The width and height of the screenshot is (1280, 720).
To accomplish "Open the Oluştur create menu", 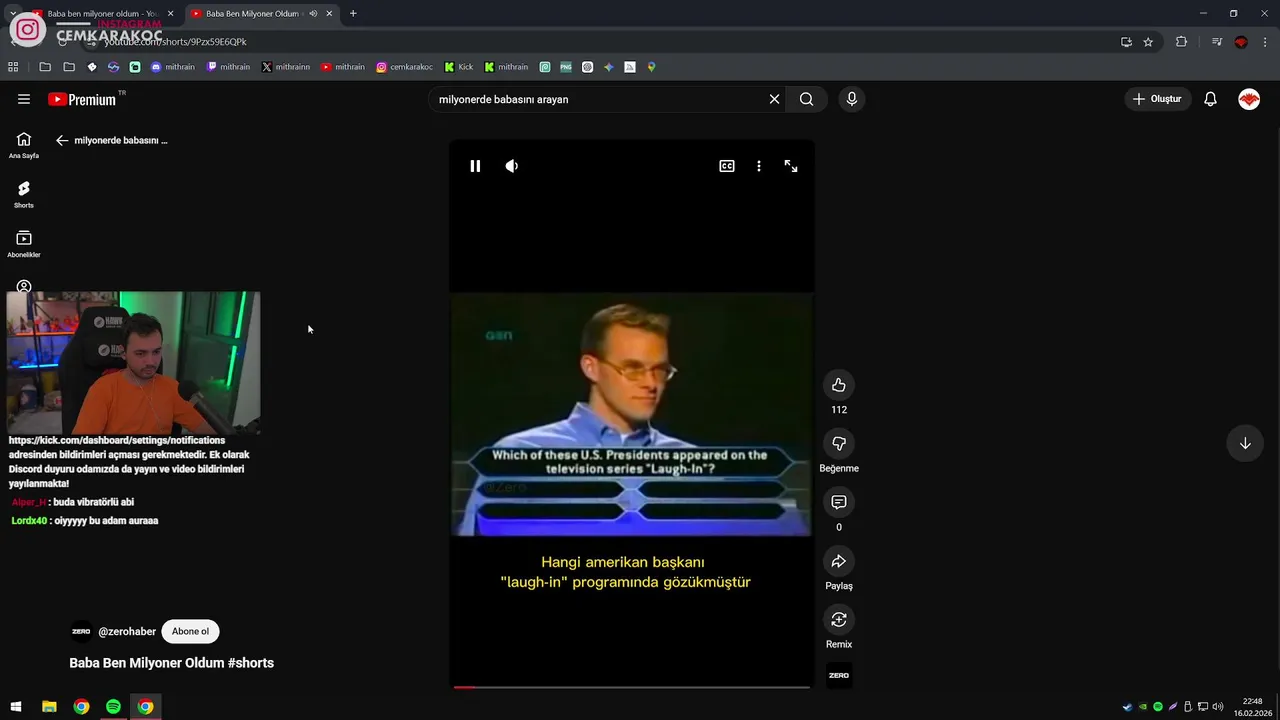I will pos(1157,99).
